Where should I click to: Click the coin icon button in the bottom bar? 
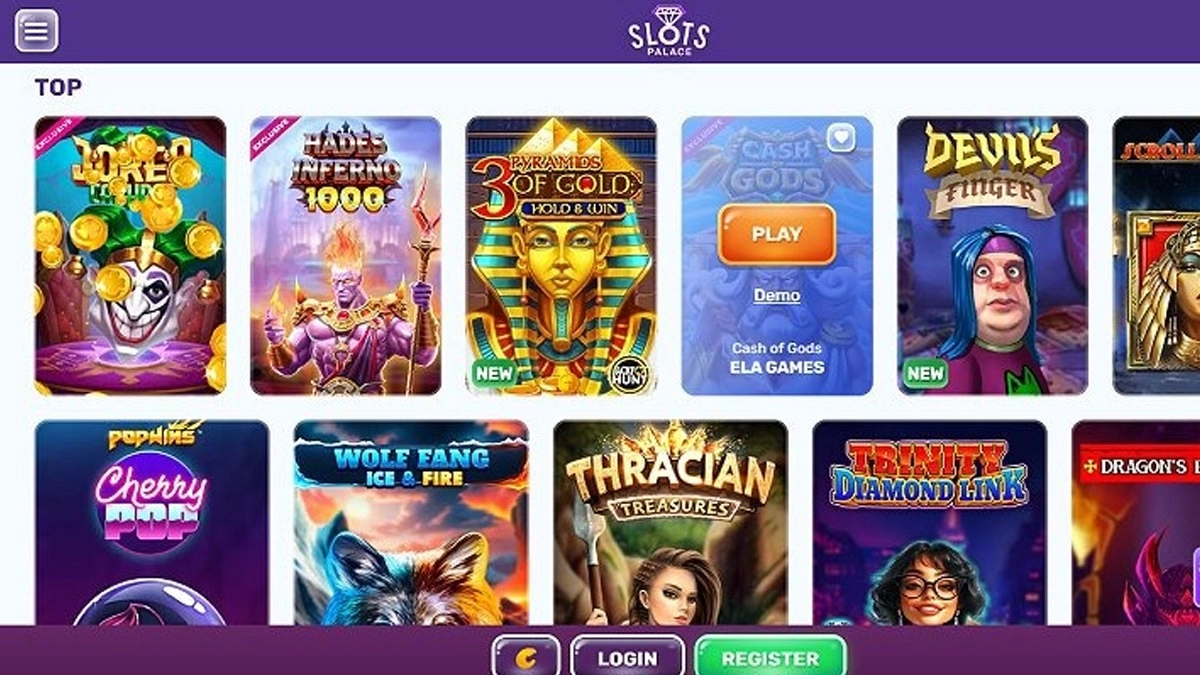pyautogui.click(x=526, y=658)
